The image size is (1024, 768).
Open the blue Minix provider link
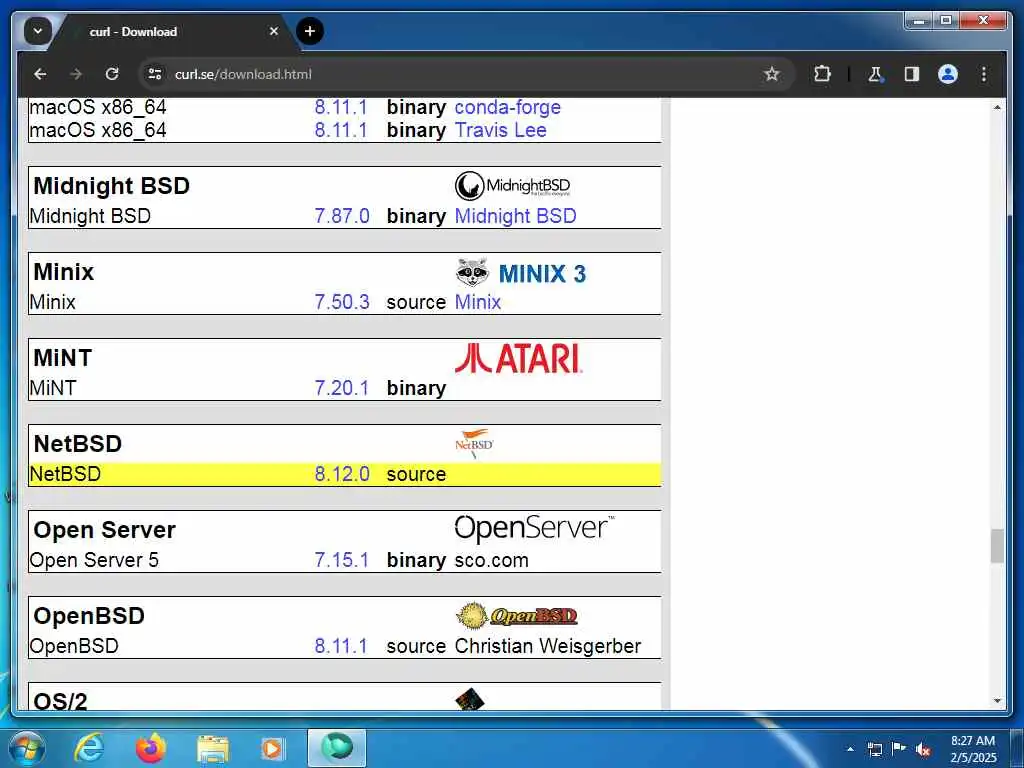477,302
